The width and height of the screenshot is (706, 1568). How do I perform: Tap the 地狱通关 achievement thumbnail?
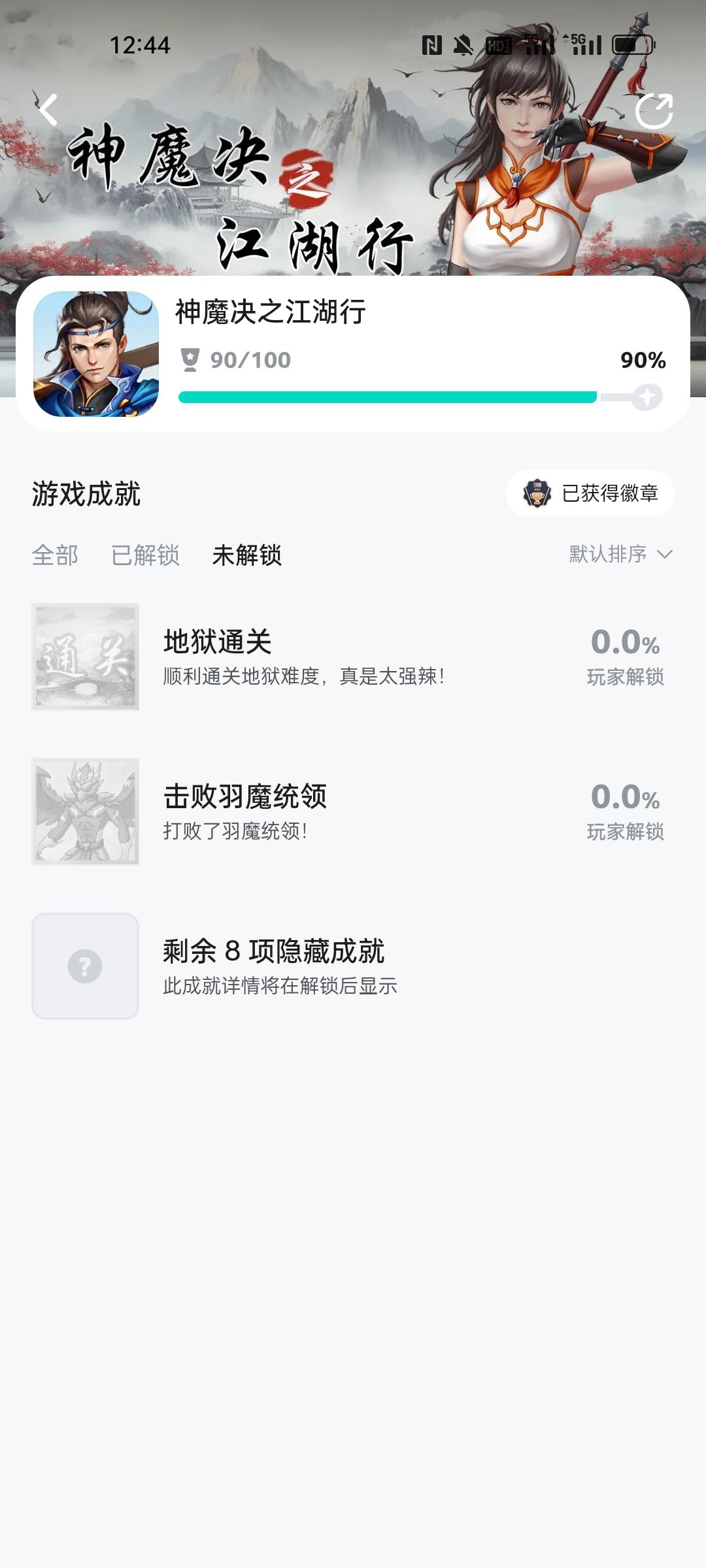coord(85,657)
